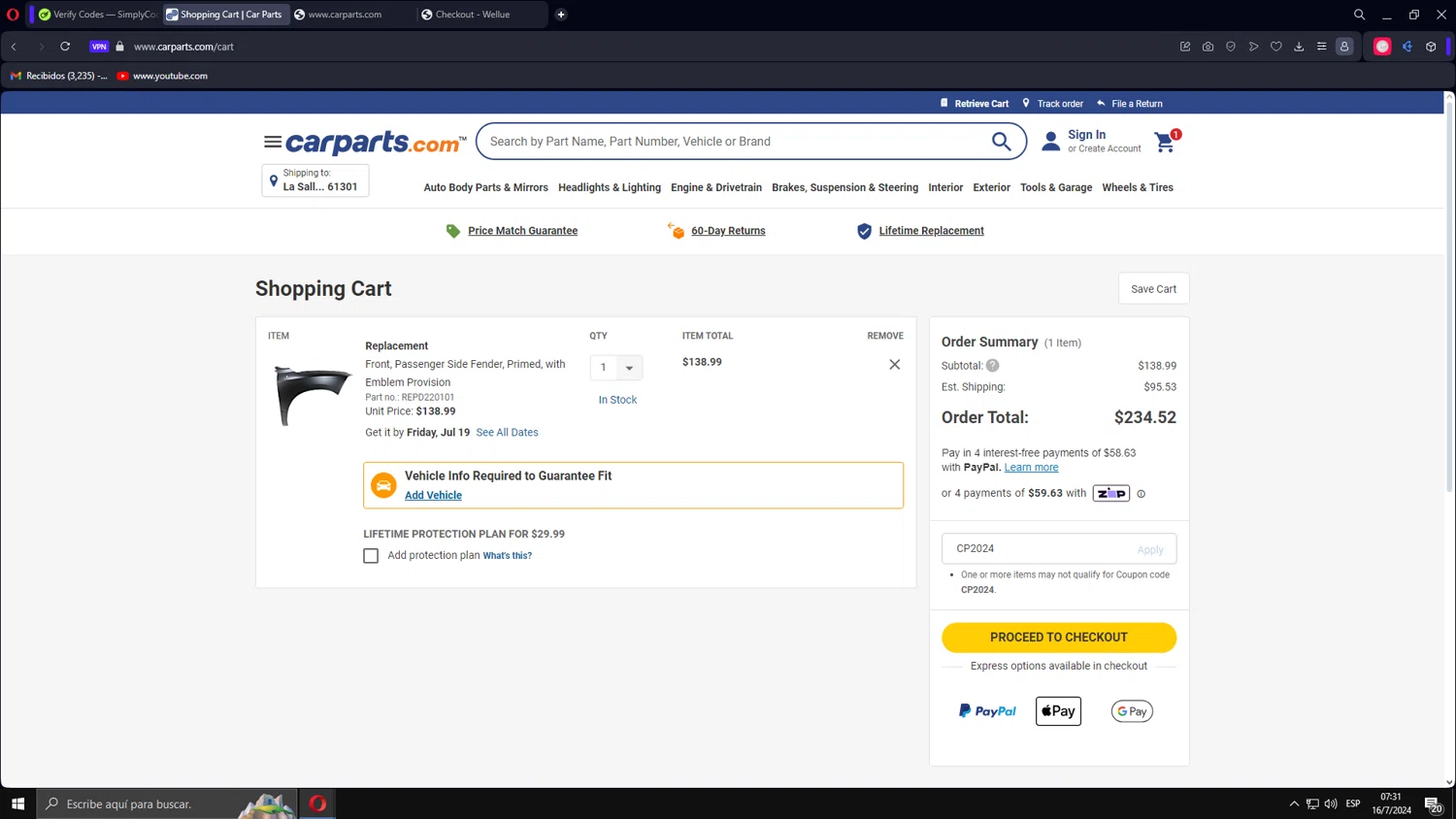Pay with Google Pay button
Image resolution: width=1456 pixels, height=819 pixels.
pyautogui.click(x=1132, y=711)
